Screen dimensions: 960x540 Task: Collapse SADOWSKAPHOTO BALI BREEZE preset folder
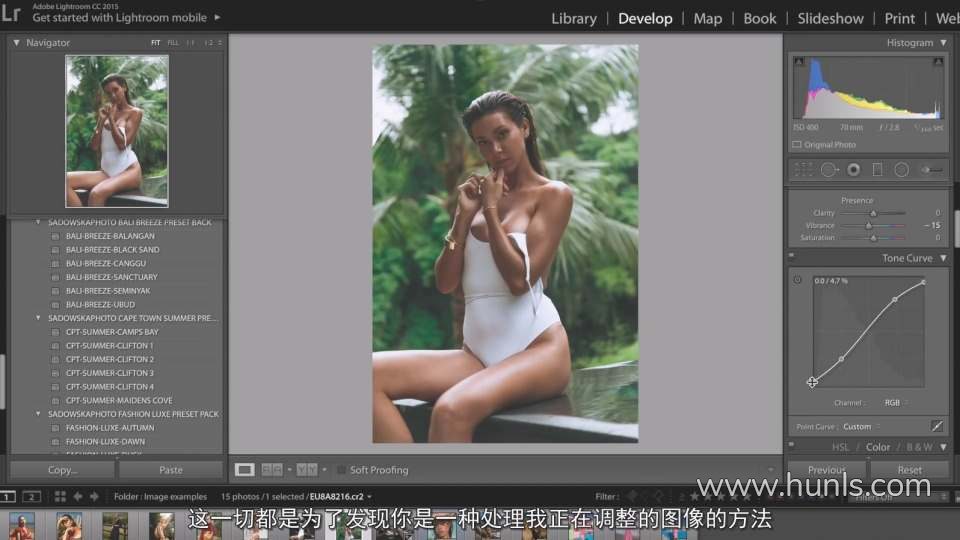[38, 222]
